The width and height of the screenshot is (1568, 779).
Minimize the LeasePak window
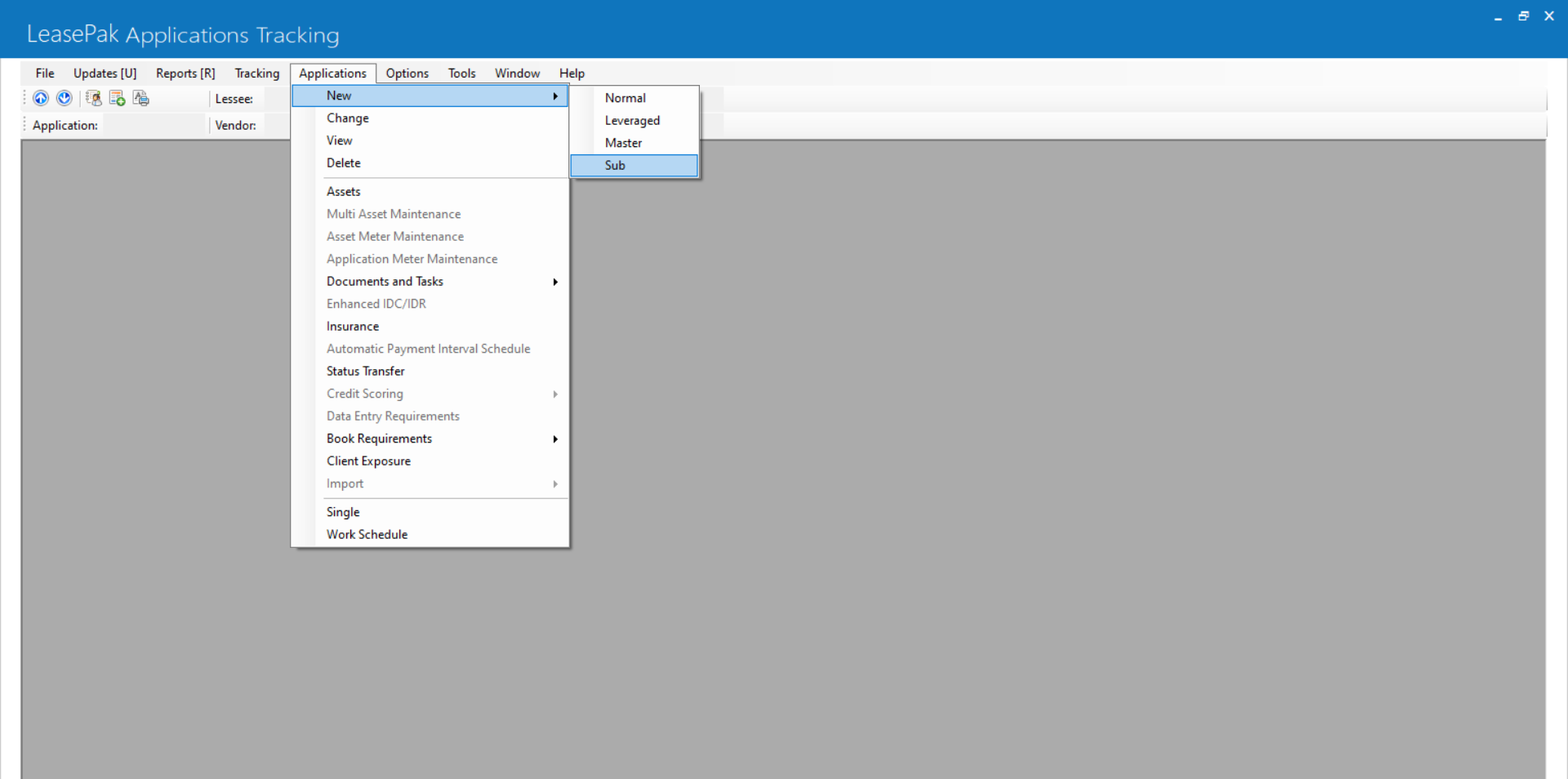1498,16
